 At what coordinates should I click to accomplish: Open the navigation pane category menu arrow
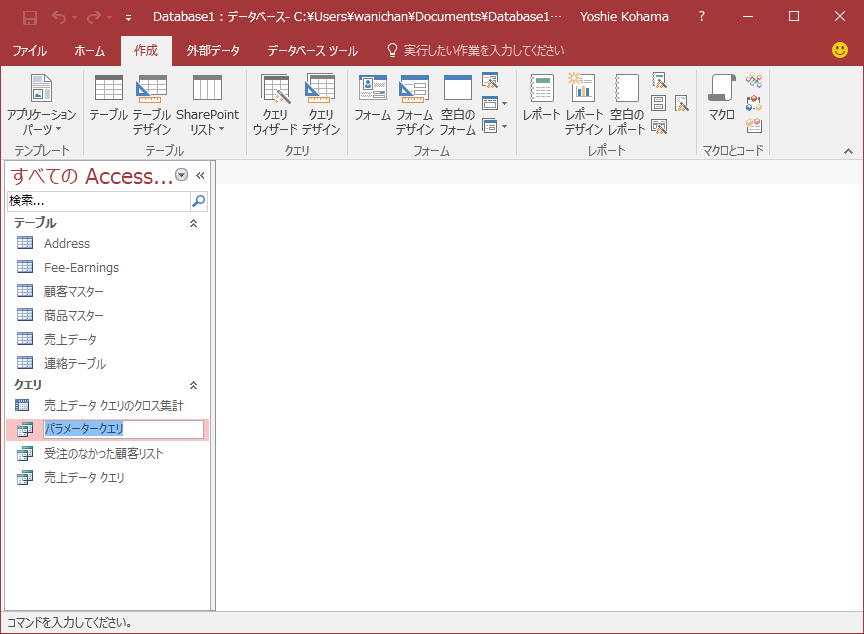[x=181, y=175]
